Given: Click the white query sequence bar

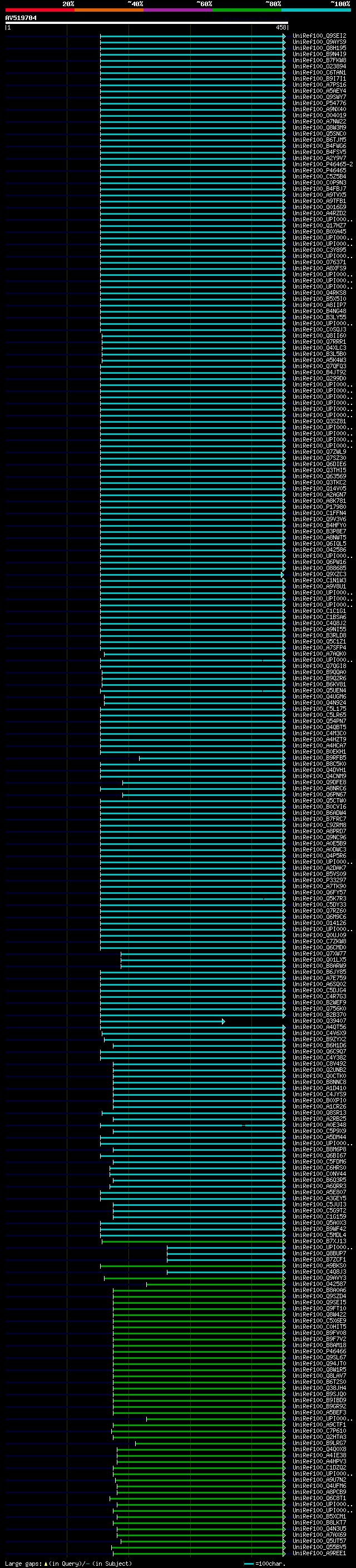Looking at the screenshot, I should coord(146,23).
